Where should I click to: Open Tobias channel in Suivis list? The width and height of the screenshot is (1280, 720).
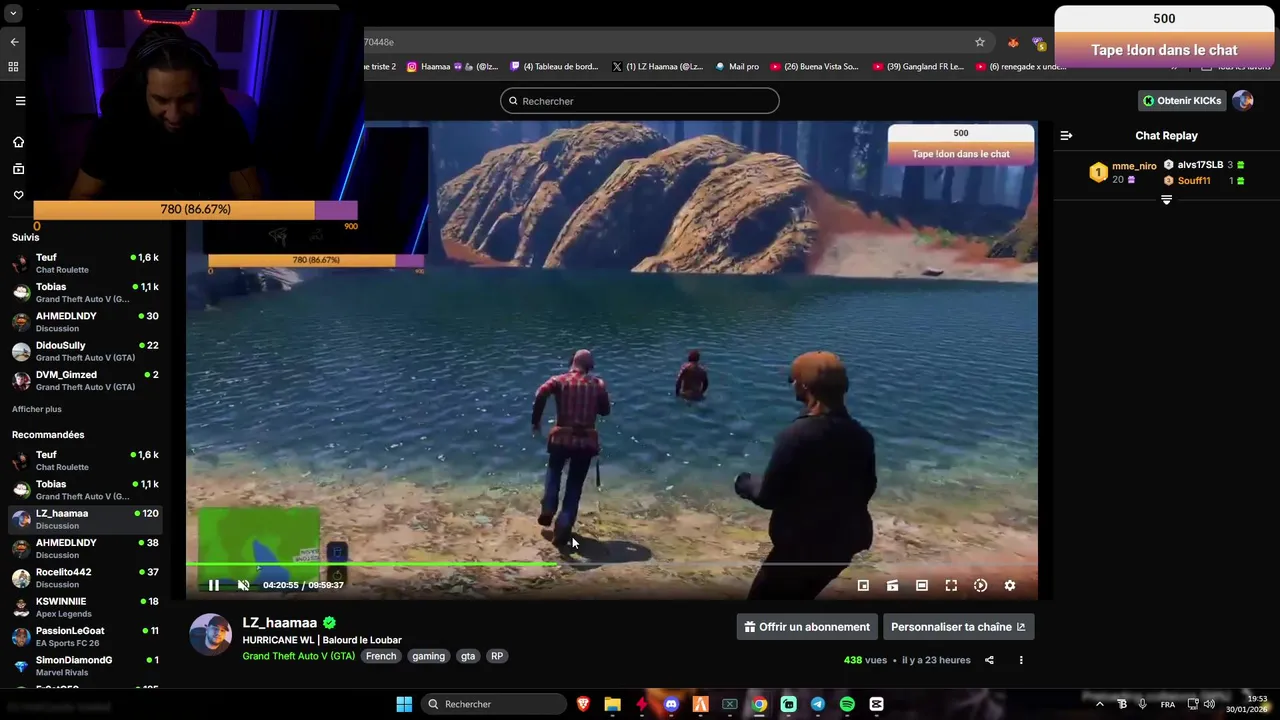pyautogui.click(x=84, y=292)
